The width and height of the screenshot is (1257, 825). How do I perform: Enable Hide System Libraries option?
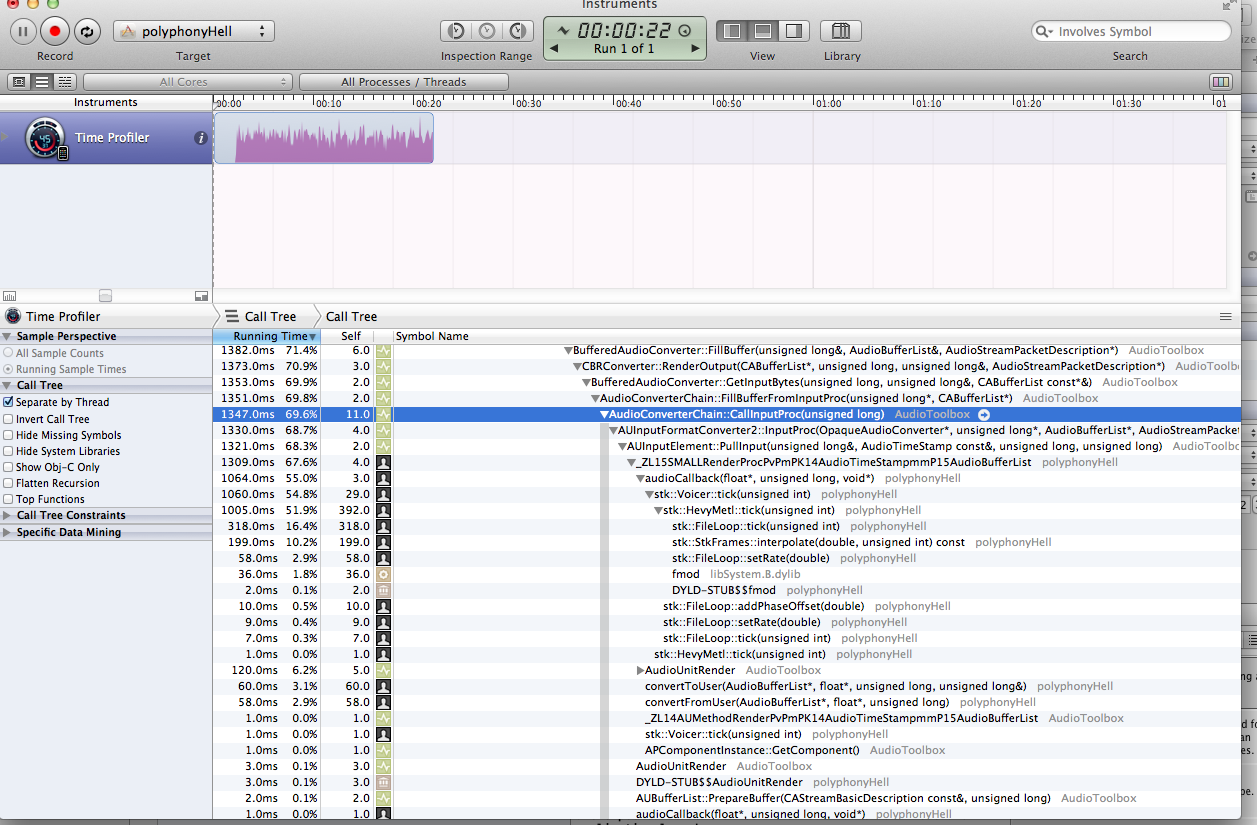coord(9,451)
